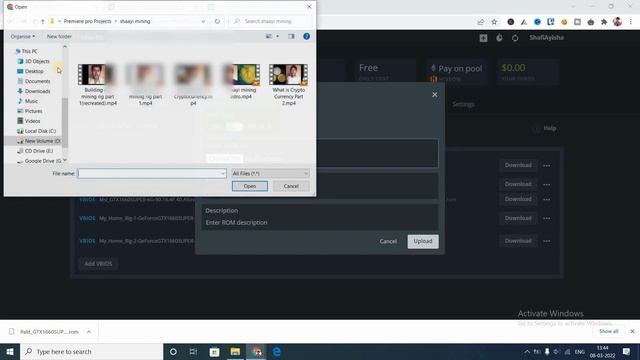Open browser Extensions puzzle icon
Viewport: 640px width, 360px height.
[x=604, y=22]
